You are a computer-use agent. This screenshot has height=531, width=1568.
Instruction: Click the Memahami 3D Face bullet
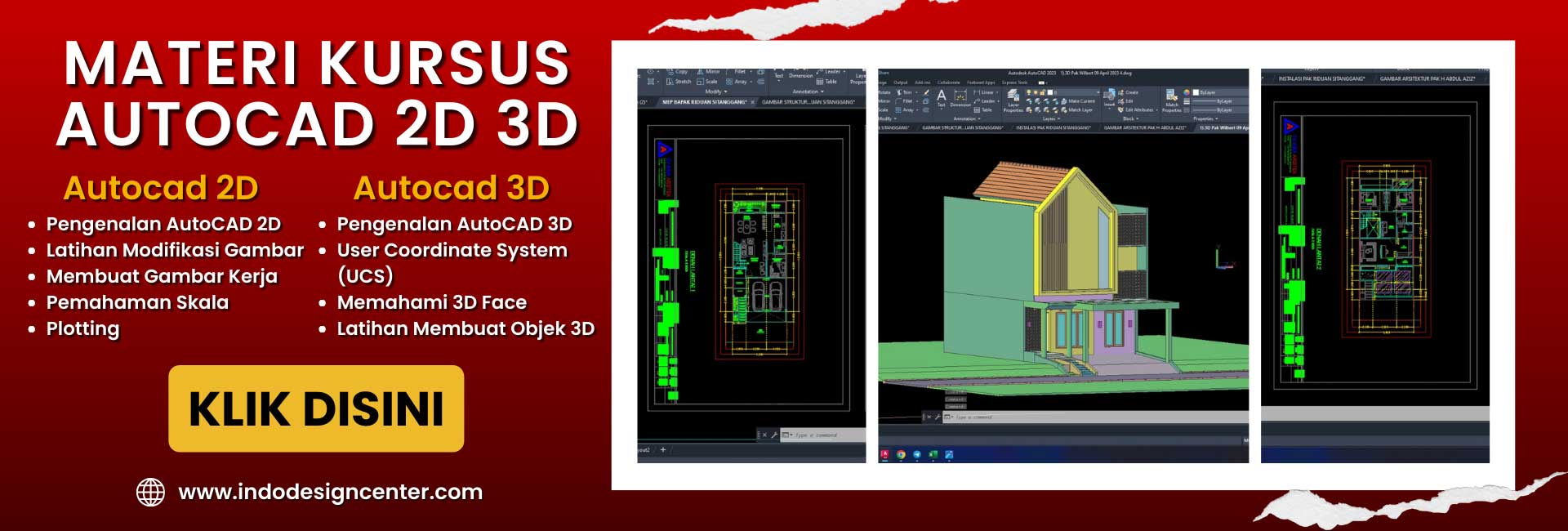[432, 302]
